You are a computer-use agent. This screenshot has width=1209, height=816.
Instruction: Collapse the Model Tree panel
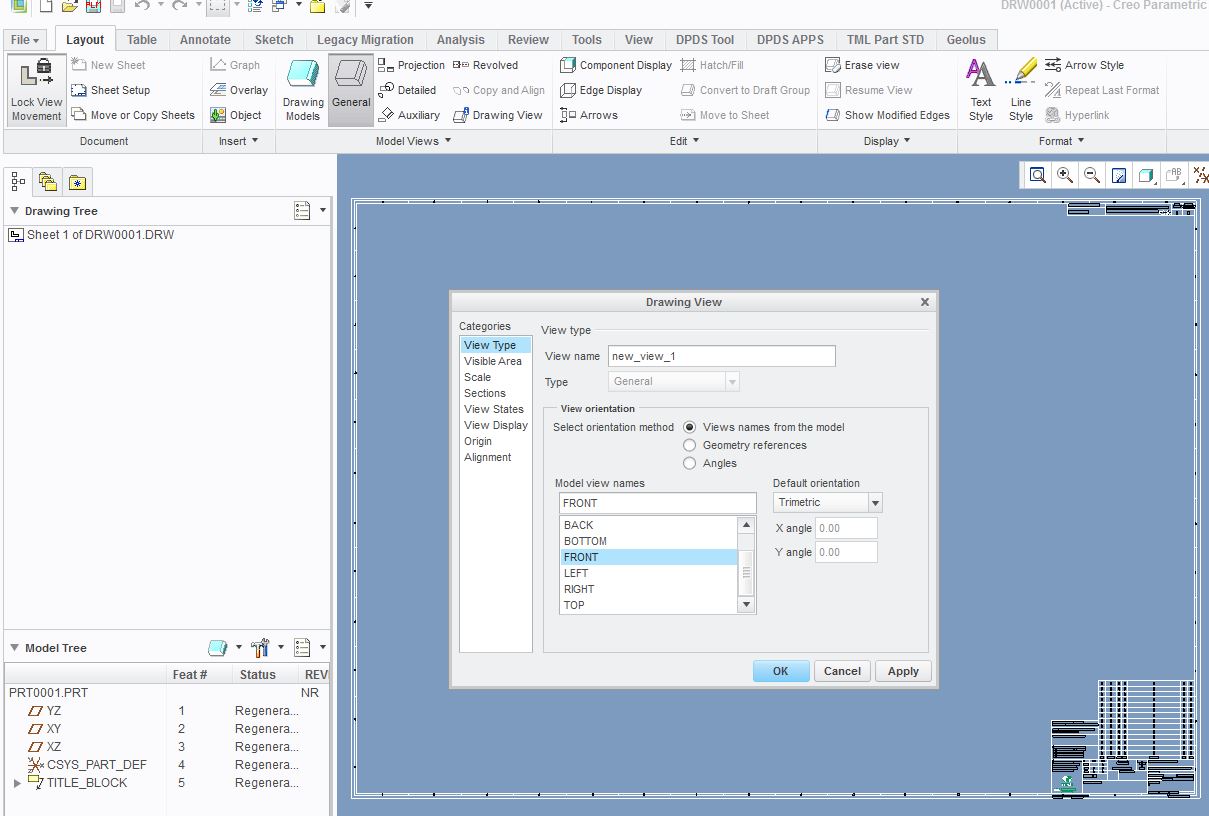(15, 648)
